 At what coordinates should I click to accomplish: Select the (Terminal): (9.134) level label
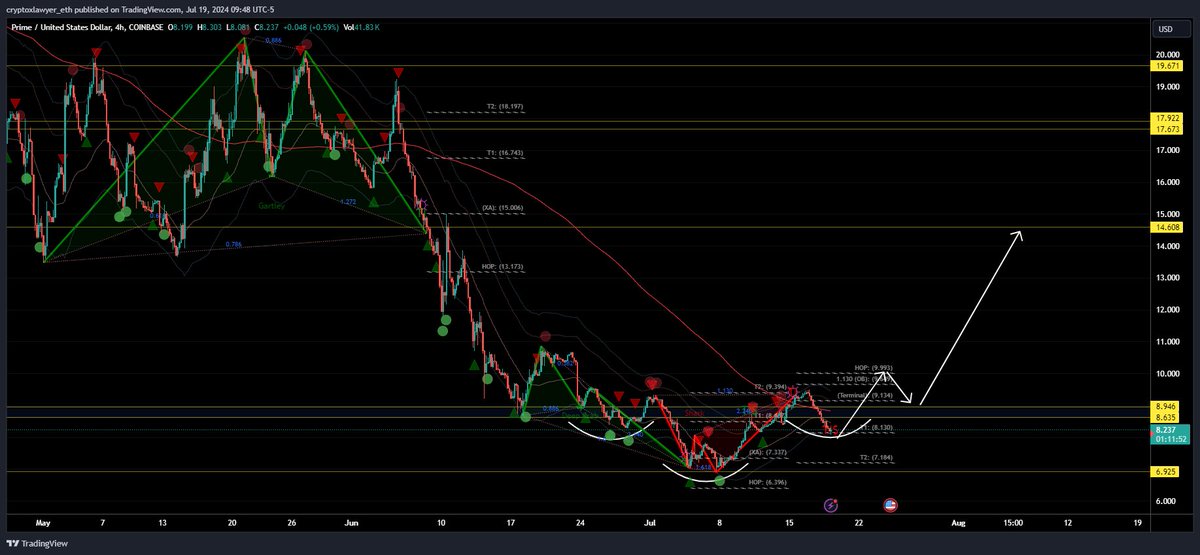tap(864, 396)
